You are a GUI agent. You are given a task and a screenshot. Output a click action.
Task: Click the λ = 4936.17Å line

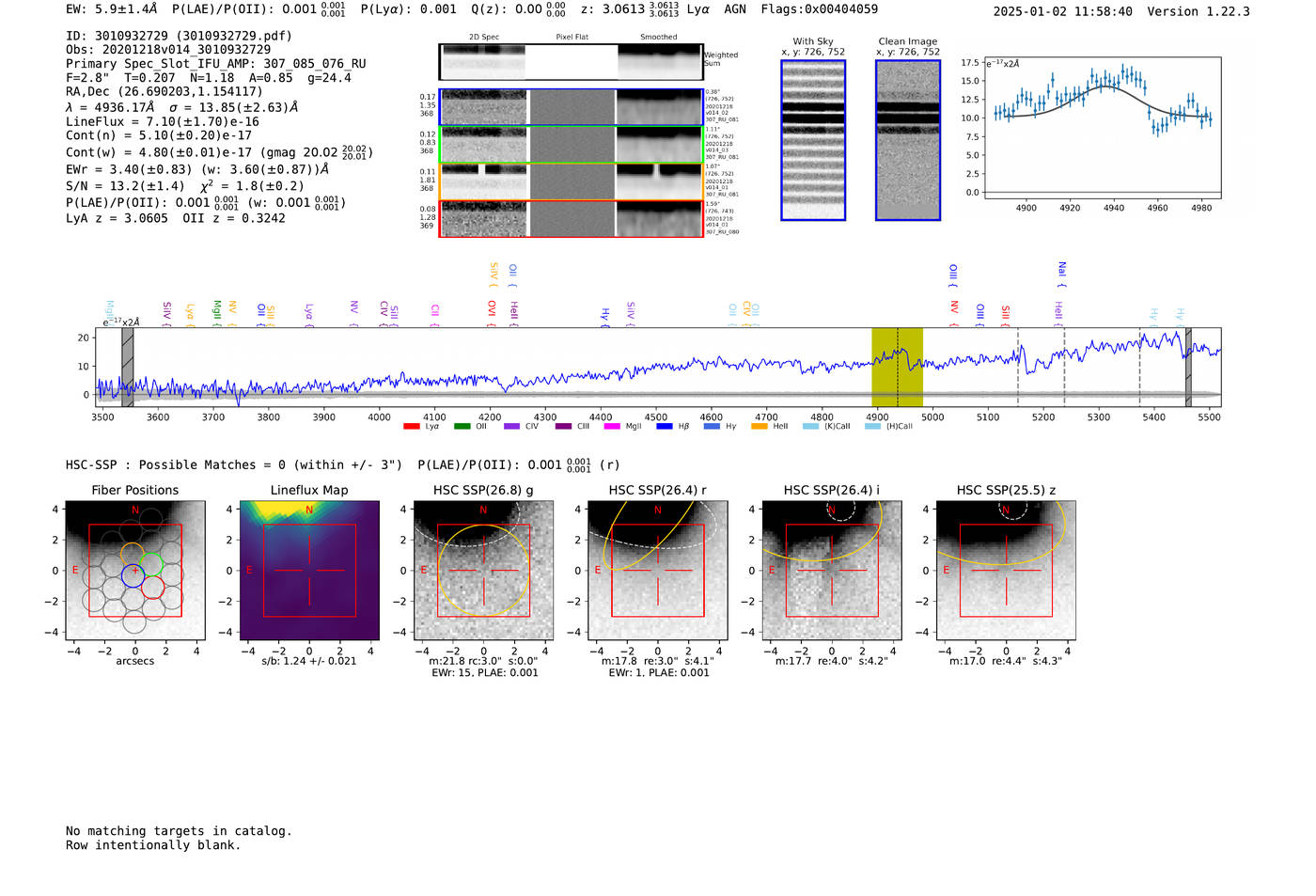point(182,107)
